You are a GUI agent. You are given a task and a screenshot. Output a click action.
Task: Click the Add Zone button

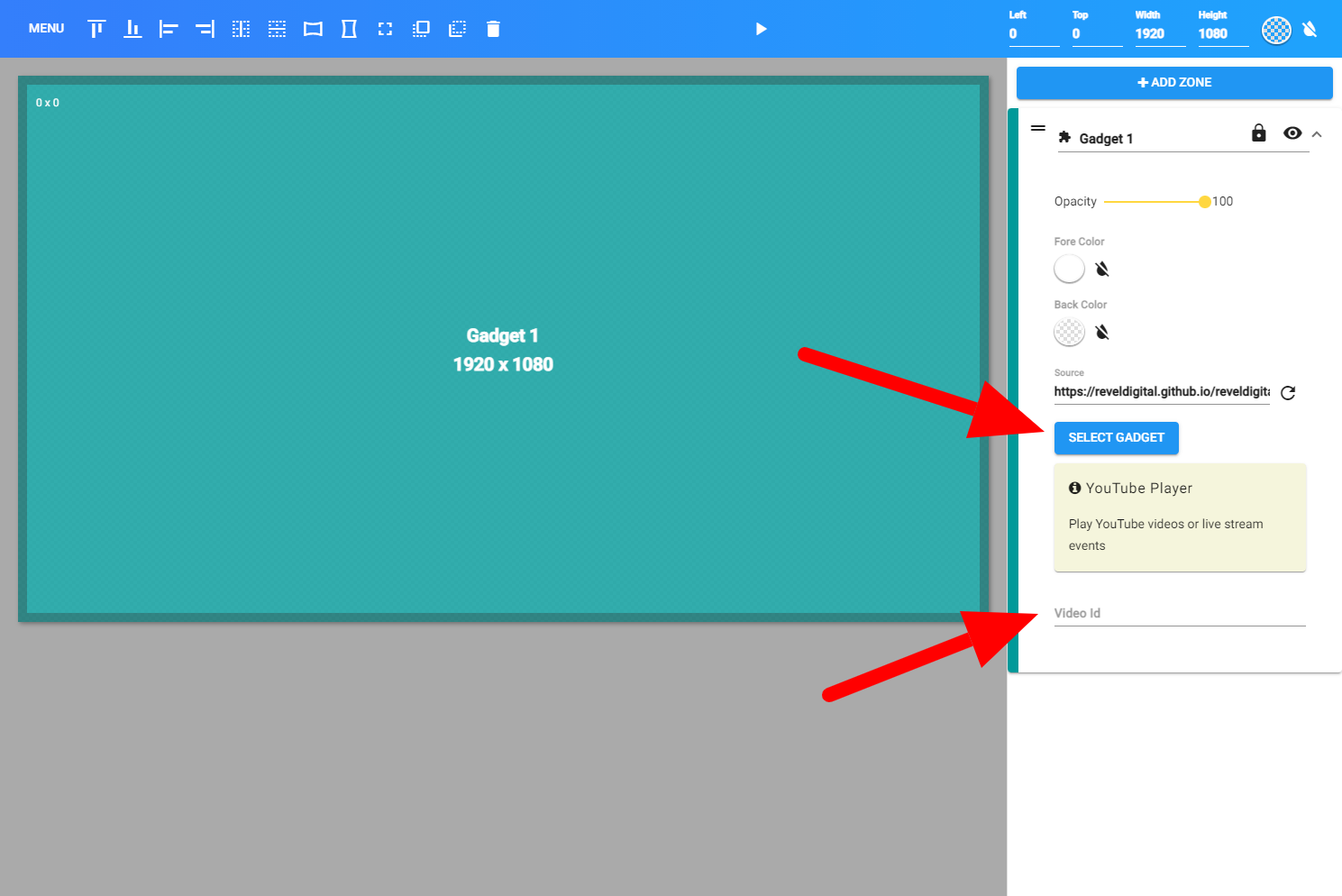click(1173, 82)
